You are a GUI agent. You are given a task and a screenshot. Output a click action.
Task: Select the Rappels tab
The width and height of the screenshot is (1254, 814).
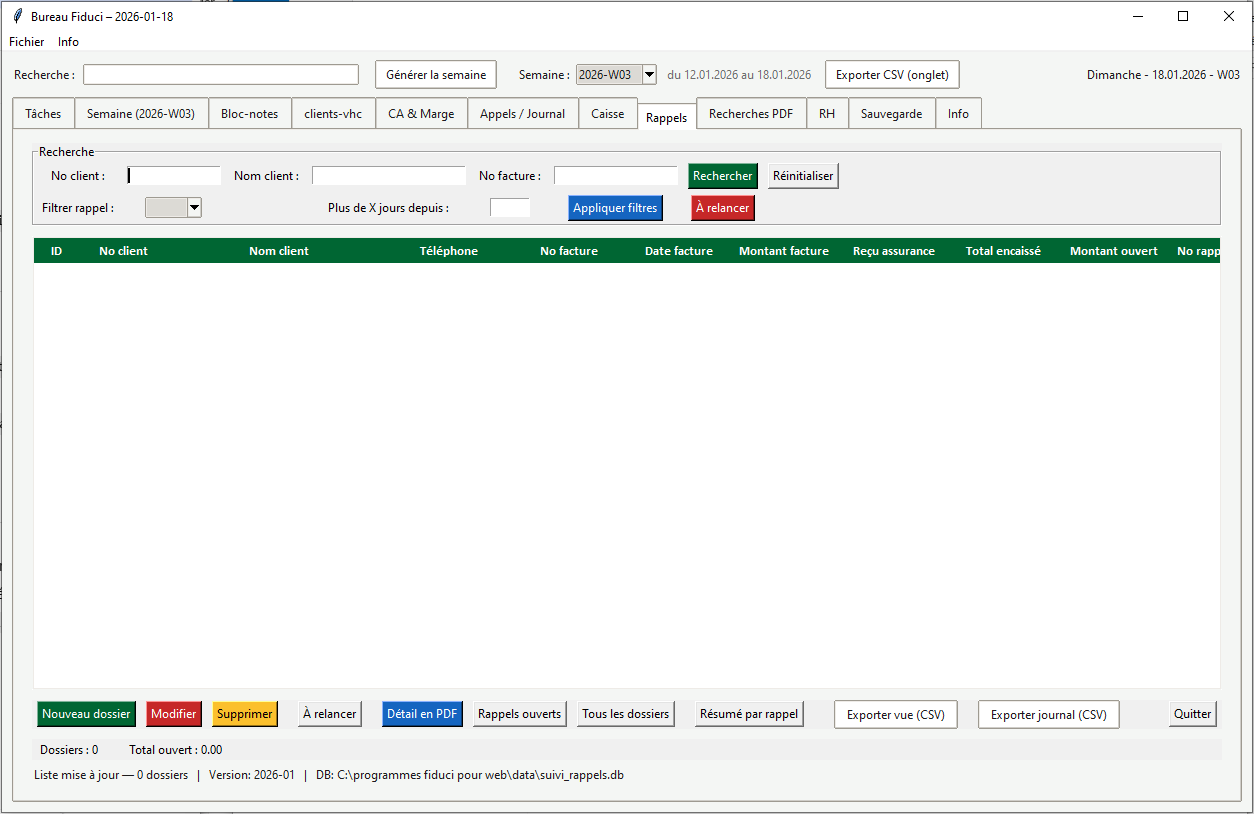click(665, 117)
